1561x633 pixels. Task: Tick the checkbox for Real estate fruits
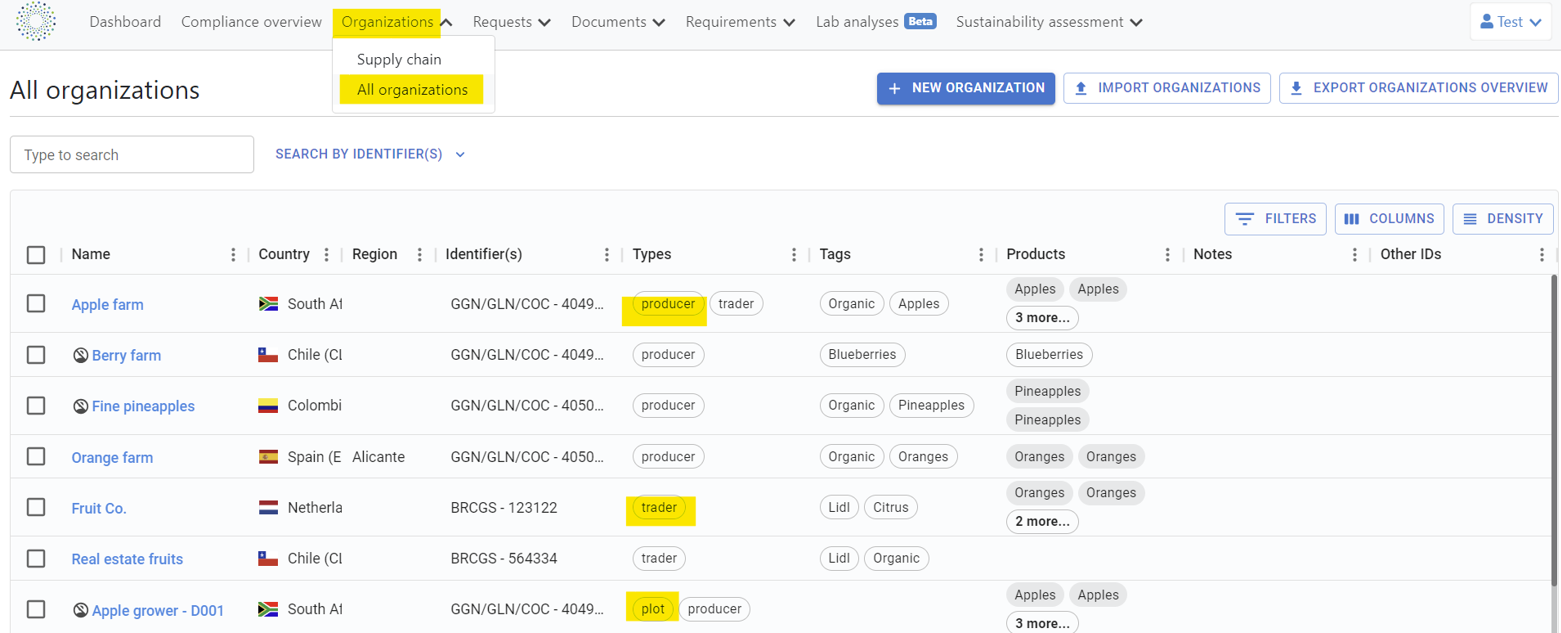pos(36,558)
